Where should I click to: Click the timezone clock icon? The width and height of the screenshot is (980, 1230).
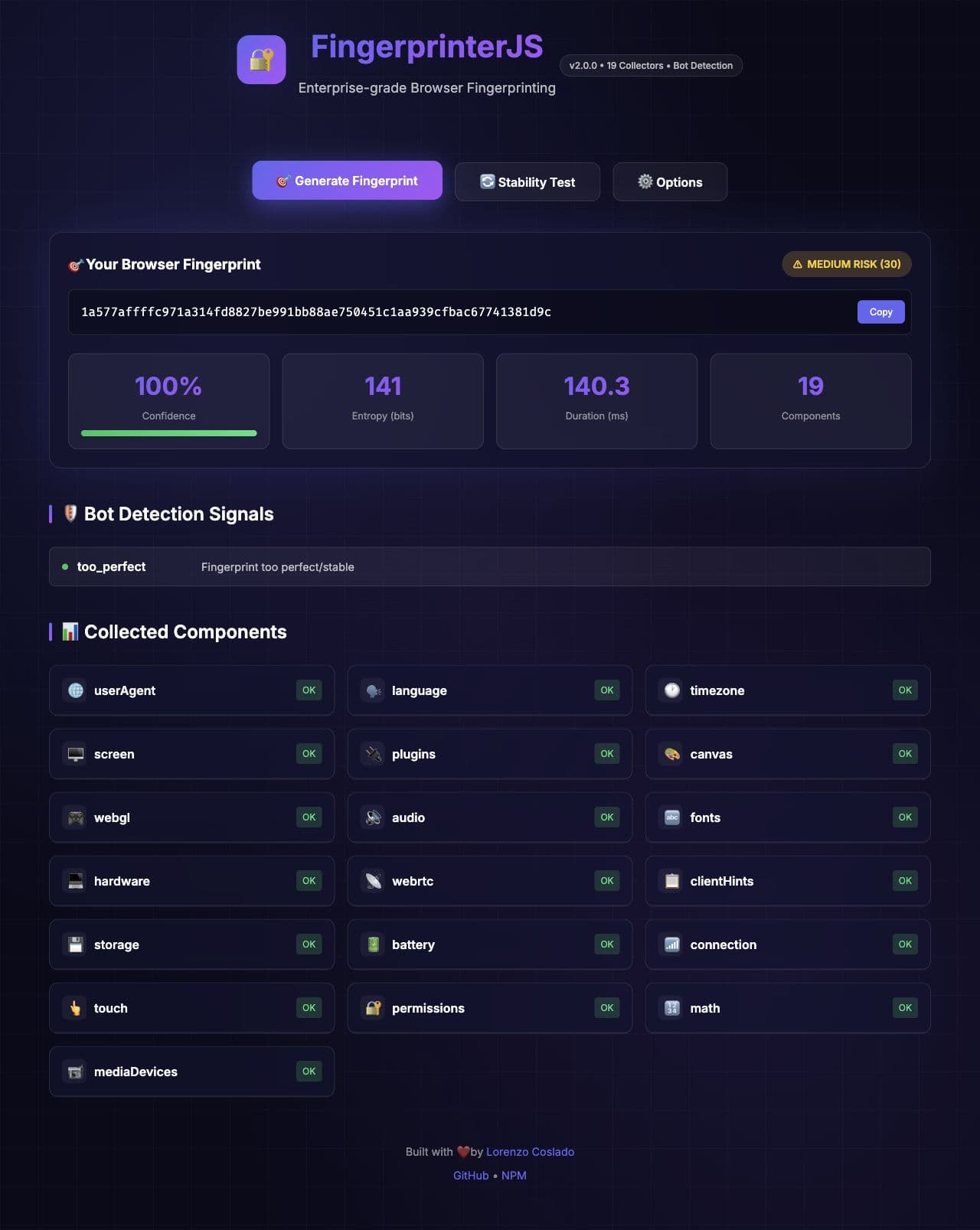[672, 690]
